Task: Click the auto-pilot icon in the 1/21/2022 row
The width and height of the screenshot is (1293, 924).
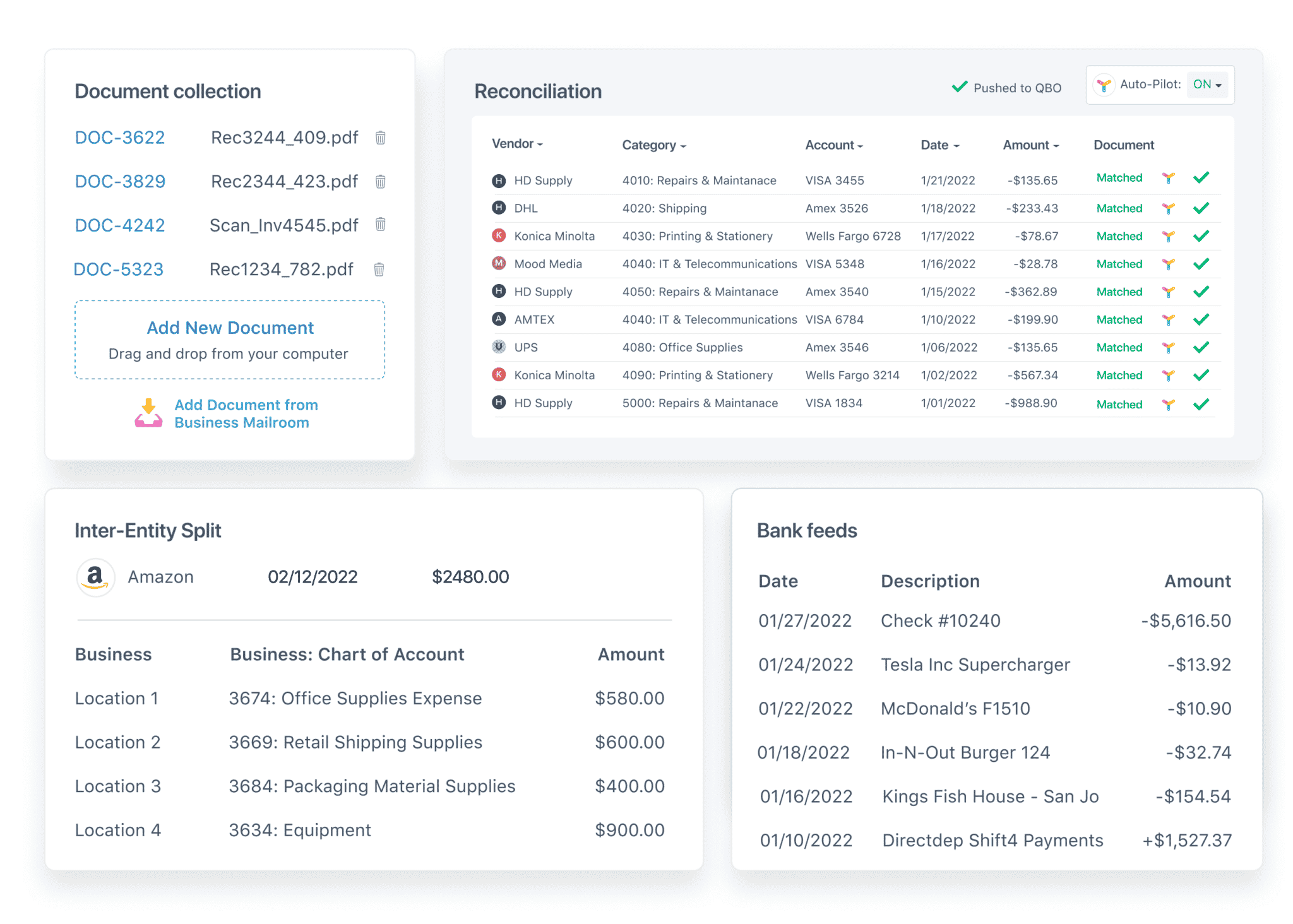Action: click(1169, 179)
